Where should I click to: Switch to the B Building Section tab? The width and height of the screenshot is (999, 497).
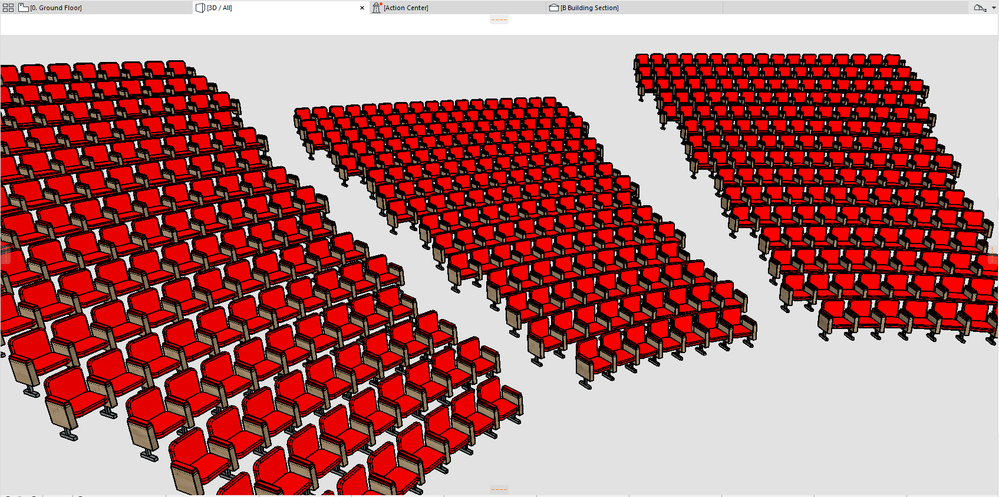pyautogui.click(x=634, y=8)
